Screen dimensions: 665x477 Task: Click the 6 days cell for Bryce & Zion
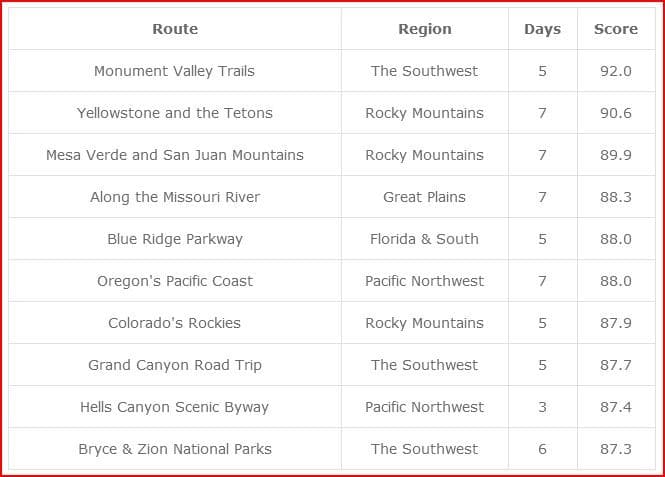[542, 449]
